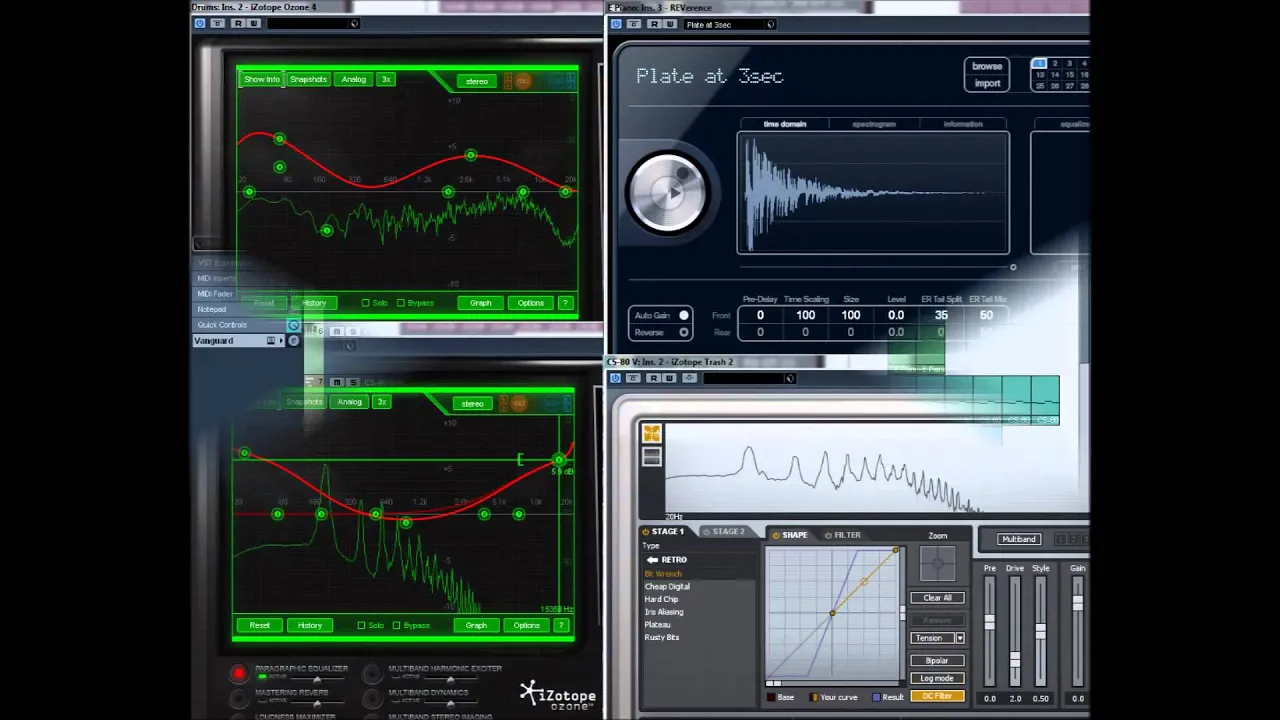Select stereo mode in Drums Ozone EQ
The image size is (1280, 720).
pos(477,81)
